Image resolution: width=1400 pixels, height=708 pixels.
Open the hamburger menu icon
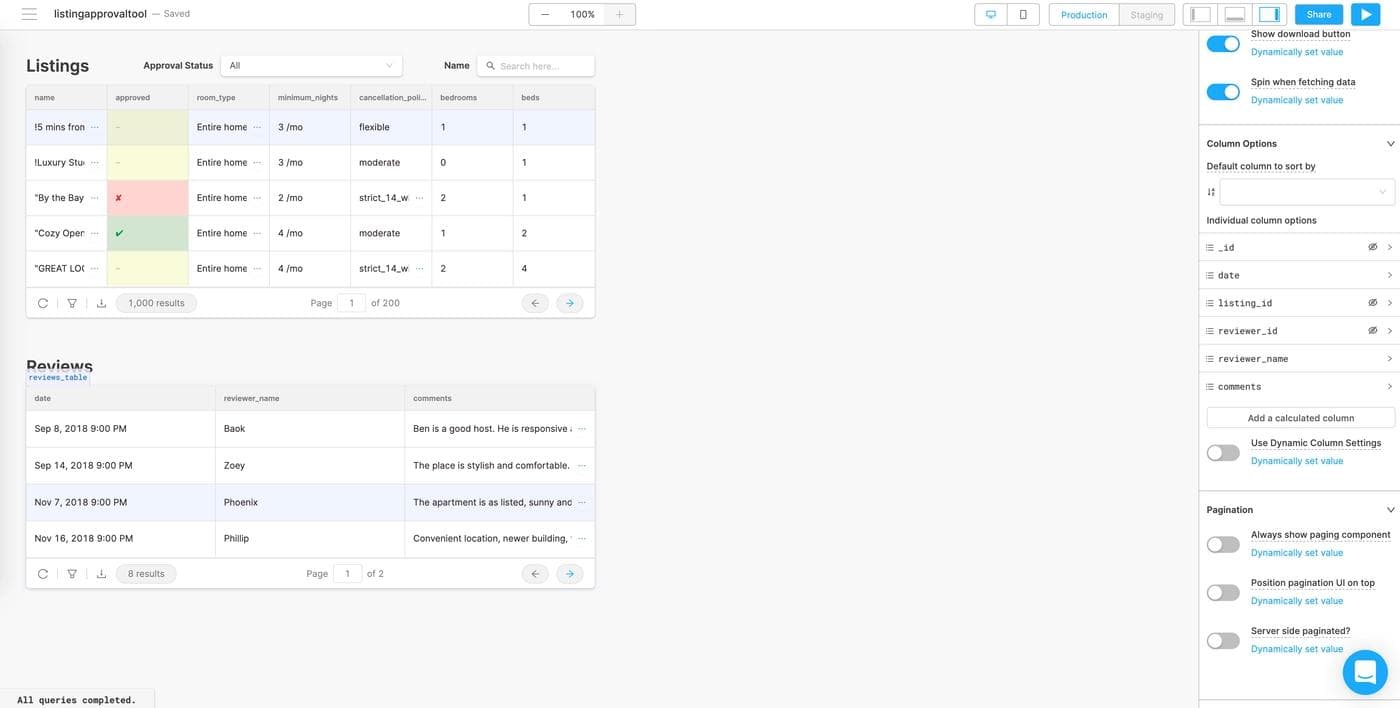coord(29,14)
